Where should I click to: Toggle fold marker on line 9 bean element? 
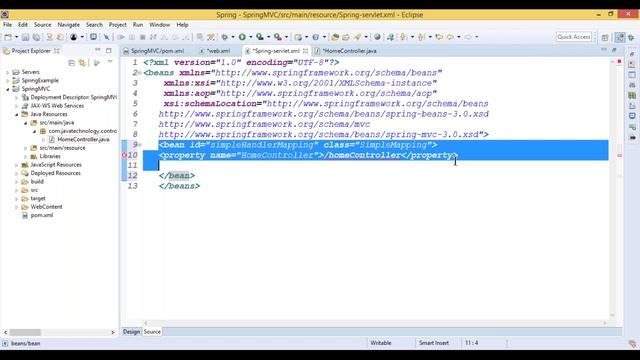tap(140, 145)
